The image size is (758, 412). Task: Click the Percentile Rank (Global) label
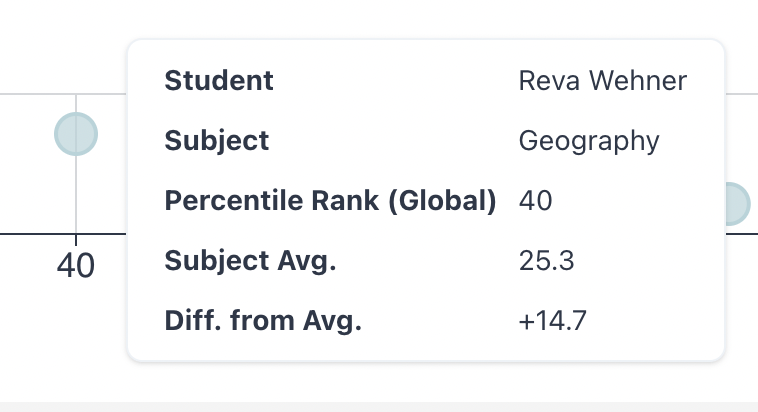[x=330, y=201]
